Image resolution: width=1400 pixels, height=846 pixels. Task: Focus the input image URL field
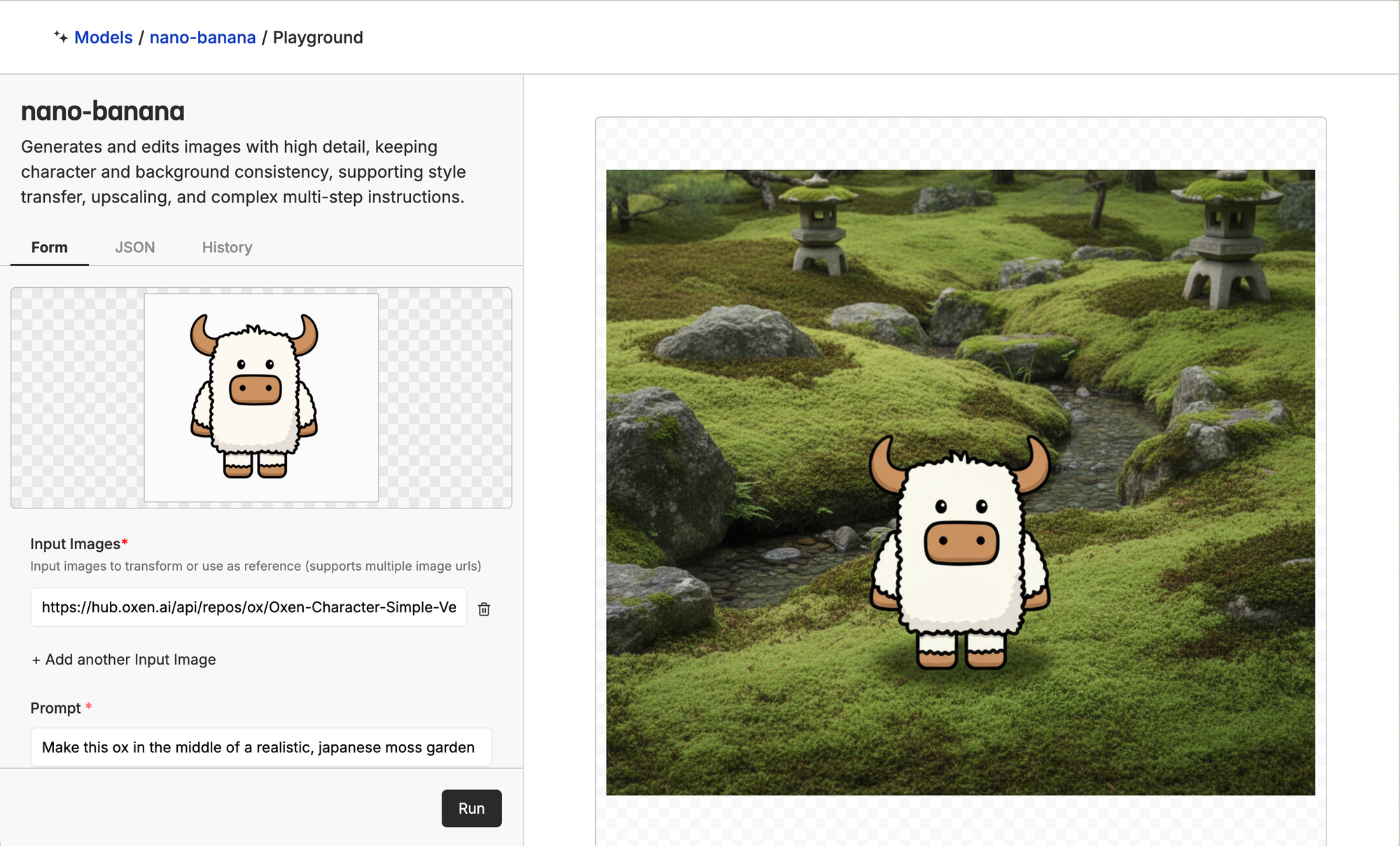tap(248, 607)
